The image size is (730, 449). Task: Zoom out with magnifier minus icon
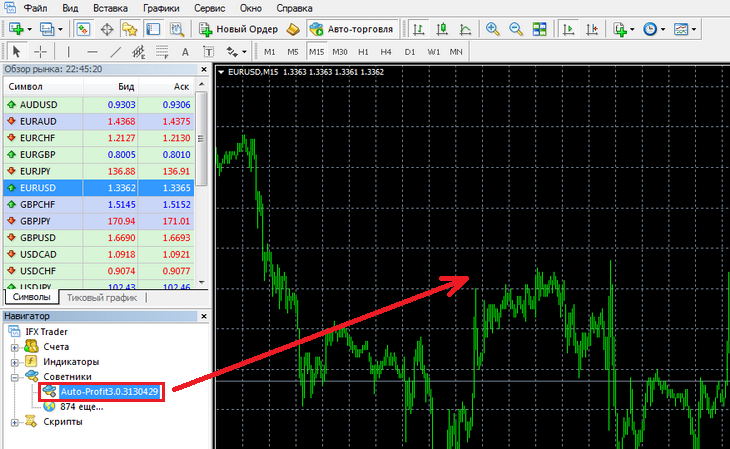(516, 29)
